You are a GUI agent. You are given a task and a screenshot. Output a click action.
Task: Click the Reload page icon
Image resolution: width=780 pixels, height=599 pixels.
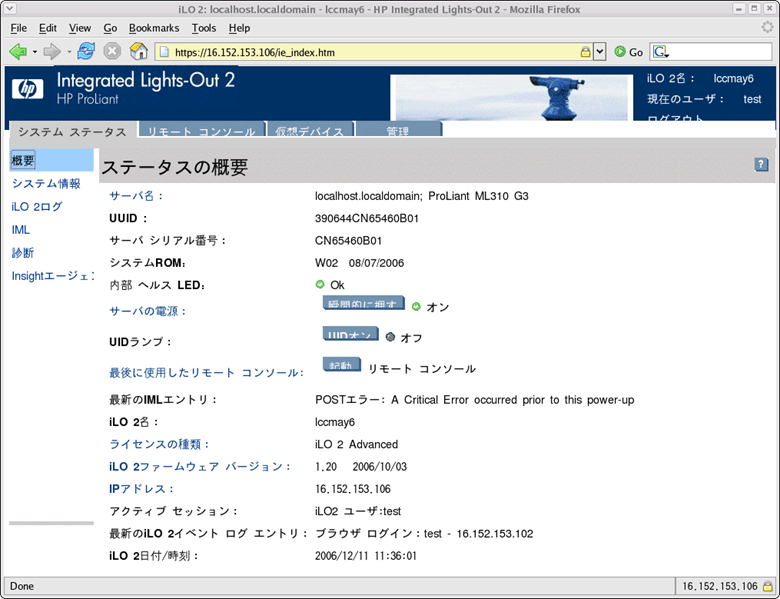[x=86, y=51]
